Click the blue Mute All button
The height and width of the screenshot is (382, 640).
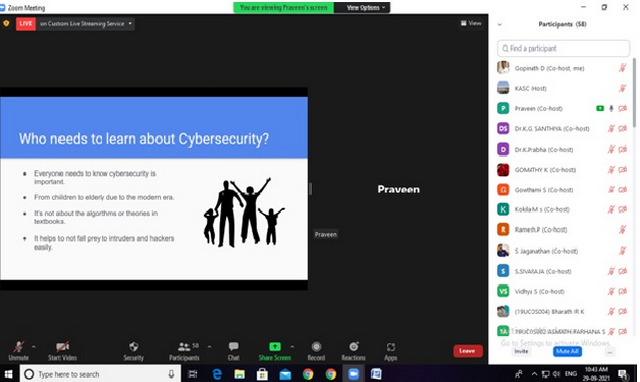[567, 351]
